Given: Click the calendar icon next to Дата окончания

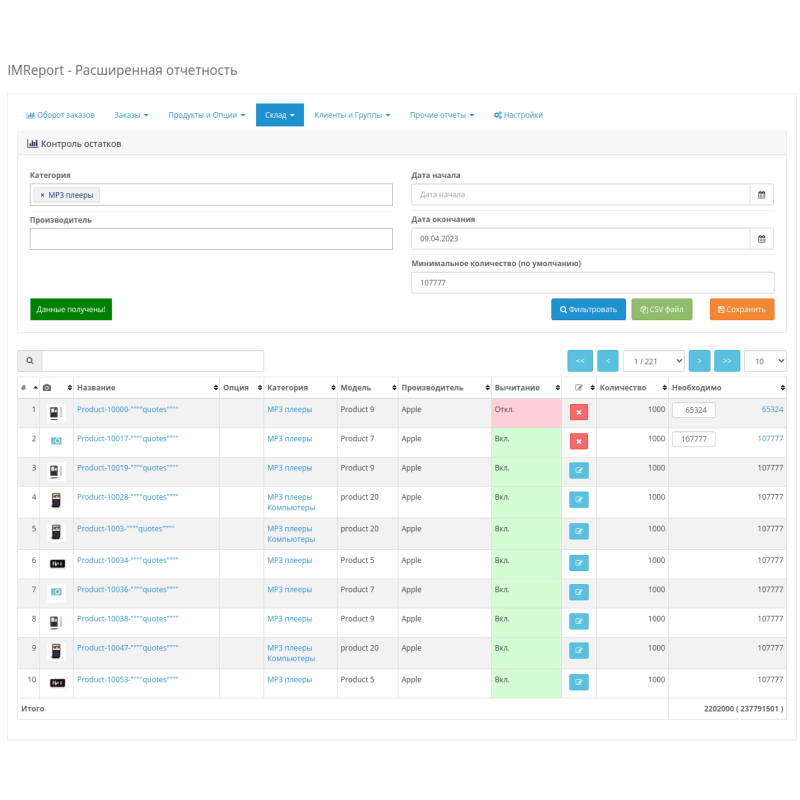Looking at the screenshot, I should (x=762, y=238).
